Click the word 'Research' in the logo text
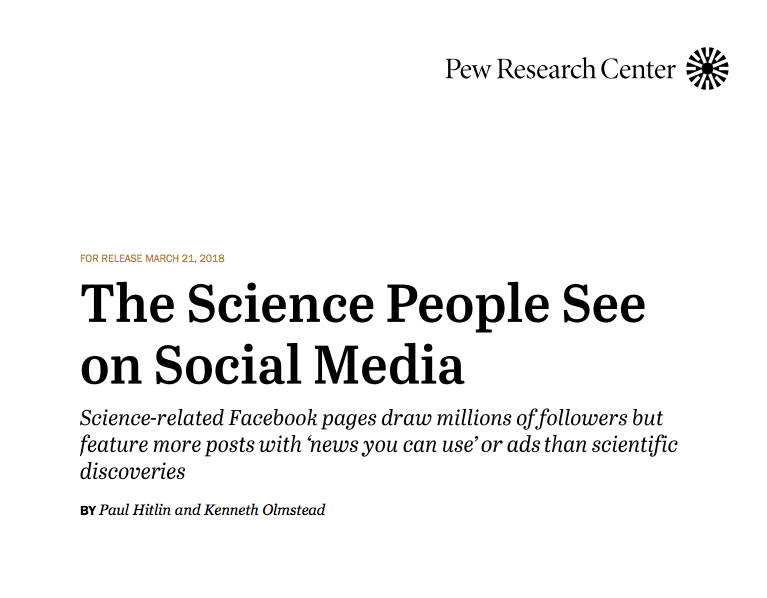Image resolution: width=767 pixels, height=598 pixels. click(x=545, y=69)
